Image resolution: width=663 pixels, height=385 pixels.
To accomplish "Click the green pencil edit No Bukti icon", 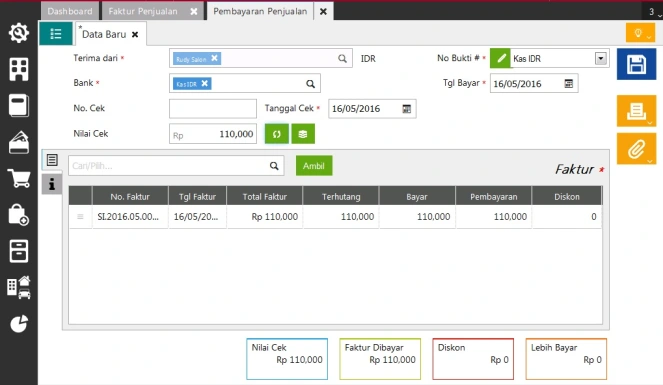I will tap(500, 58).
